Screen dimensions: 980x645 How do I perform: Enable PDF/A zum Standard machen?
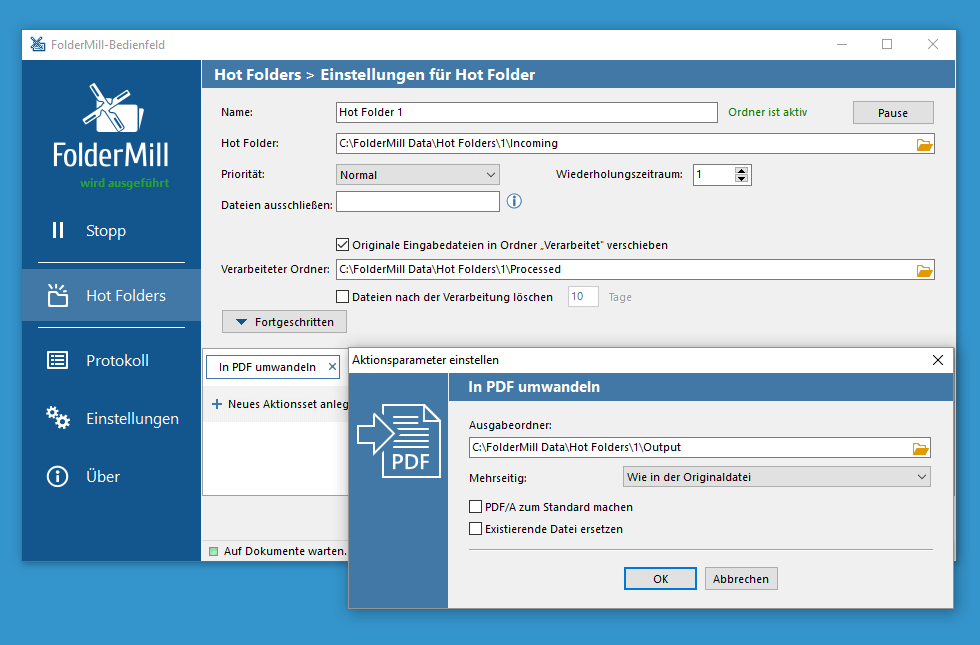(476, 507)
